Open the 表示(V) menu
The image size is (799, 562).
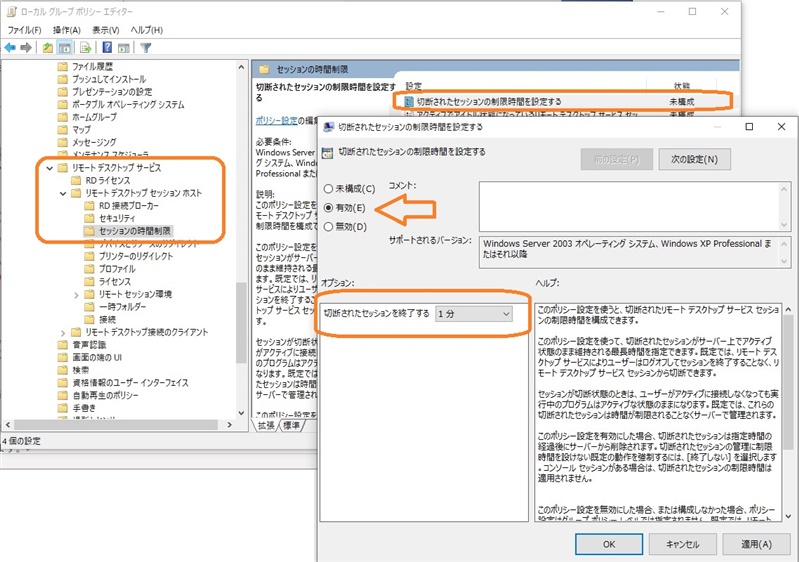point(105,30)
